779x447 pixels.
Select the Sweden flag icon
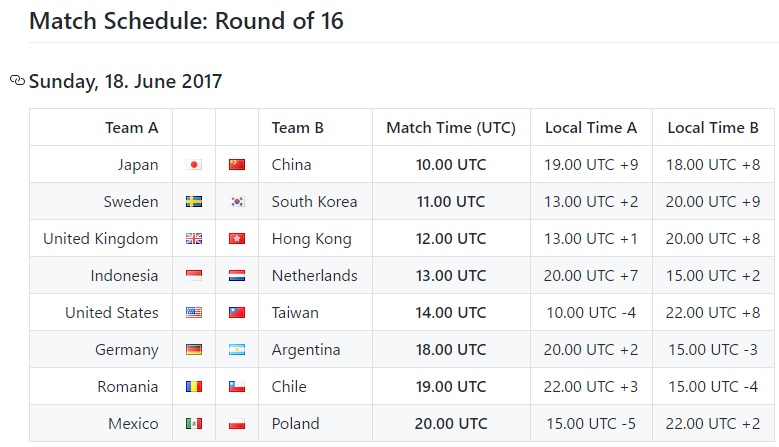194,202
